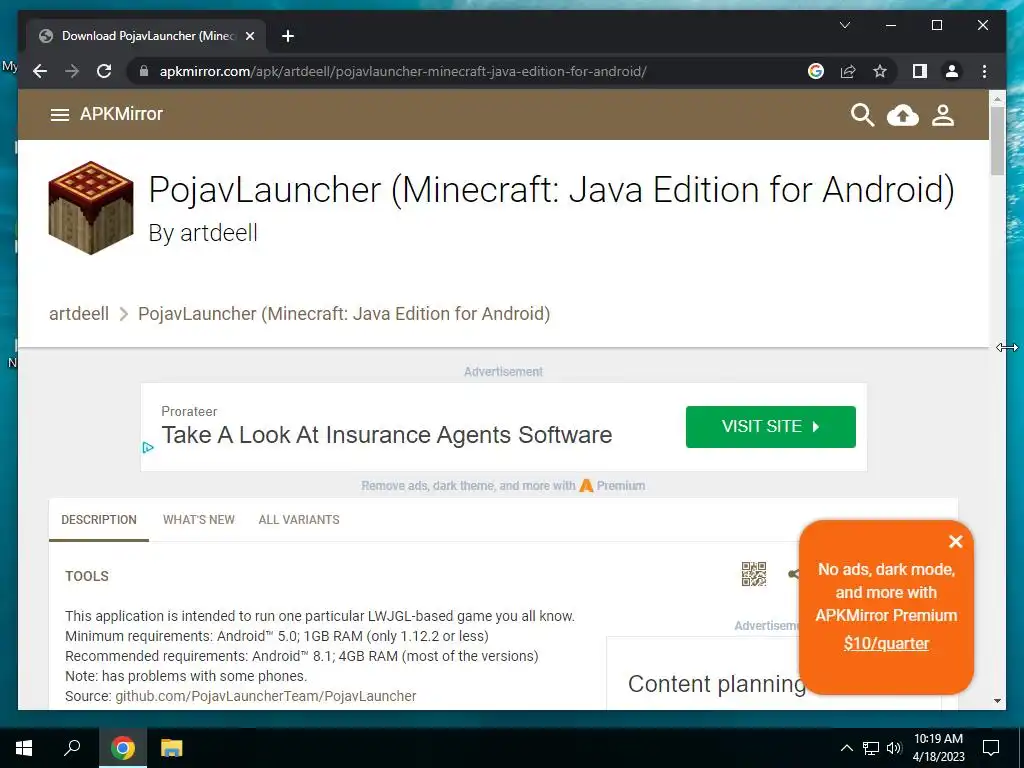
Task: Click the scrollbar up arrow
Action: pyautogui.click(x=997, y=99)
